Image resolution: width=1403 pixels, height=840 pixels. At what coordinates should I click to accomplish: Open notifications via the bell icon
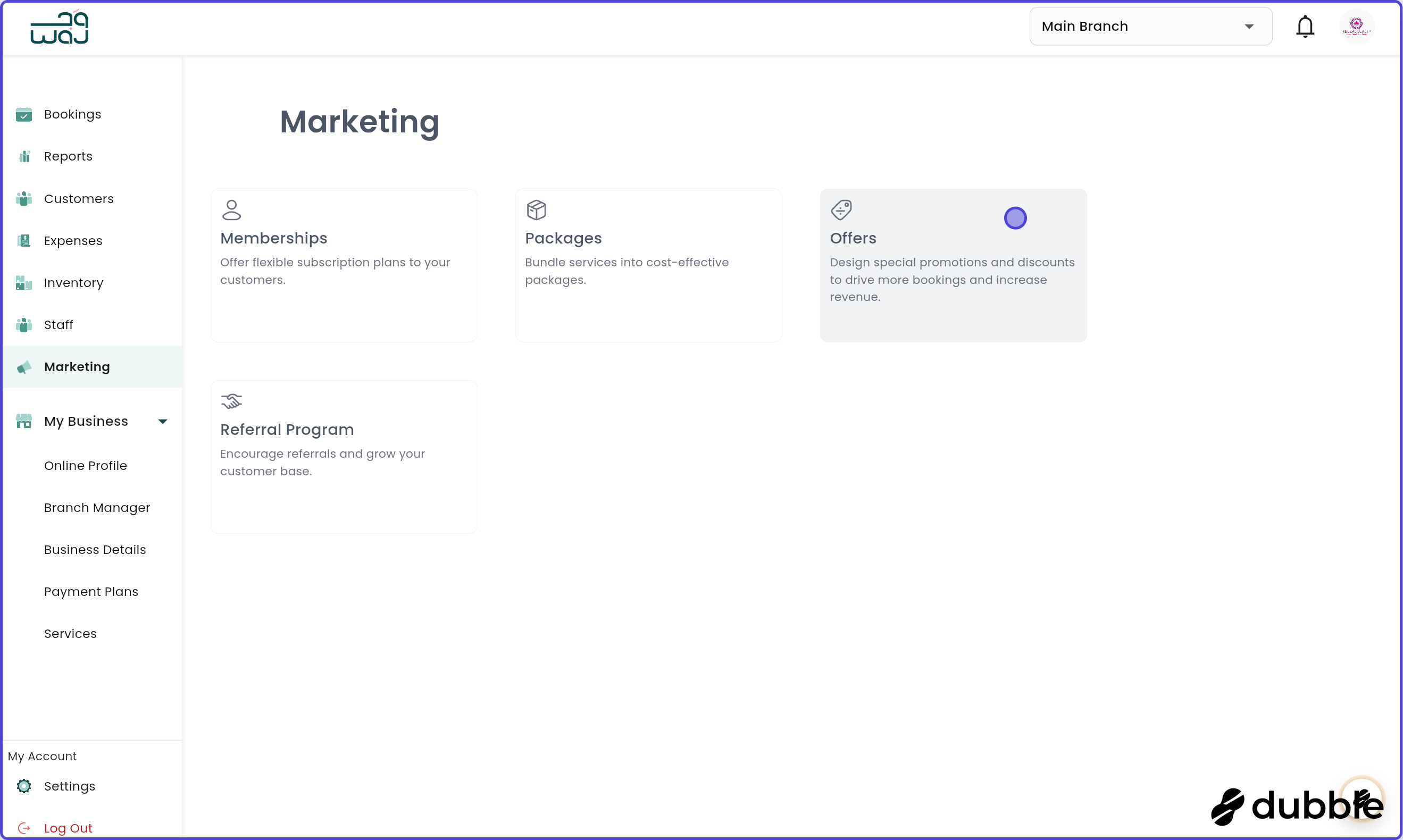[x=1306, y=26]
